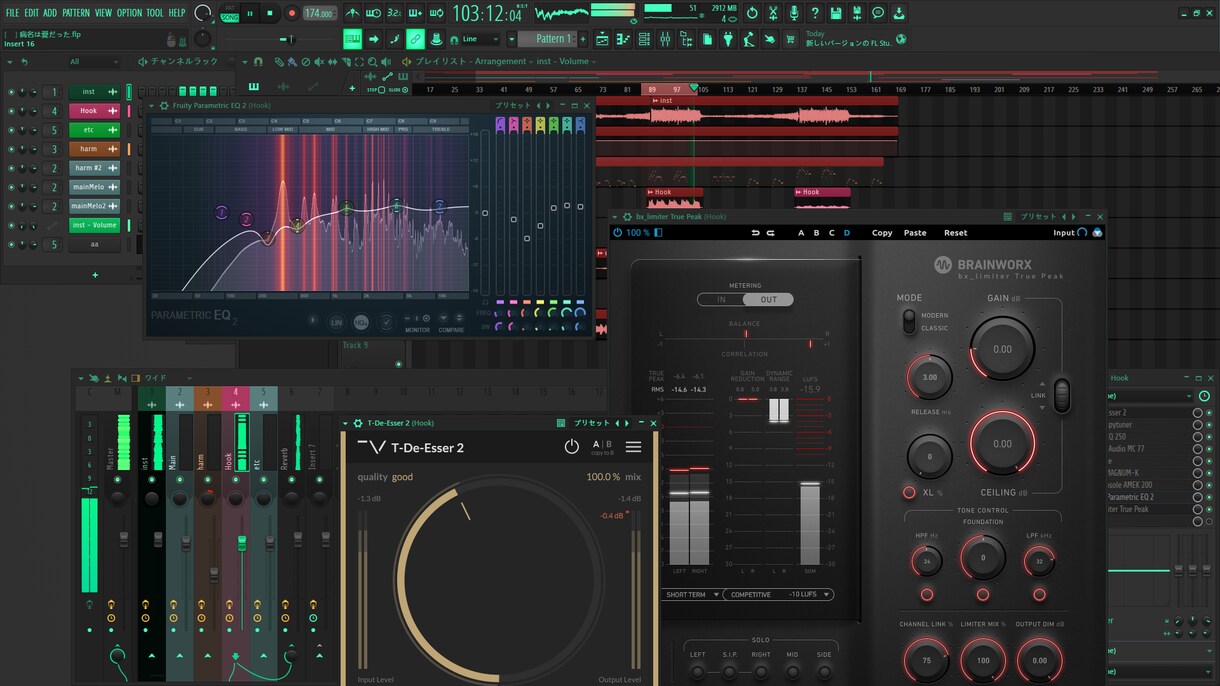The width and height of the screenshot is (1220, 686).
Task: Open the COMPETITIVE preset dropdown
Action: (x=778, y=594)
